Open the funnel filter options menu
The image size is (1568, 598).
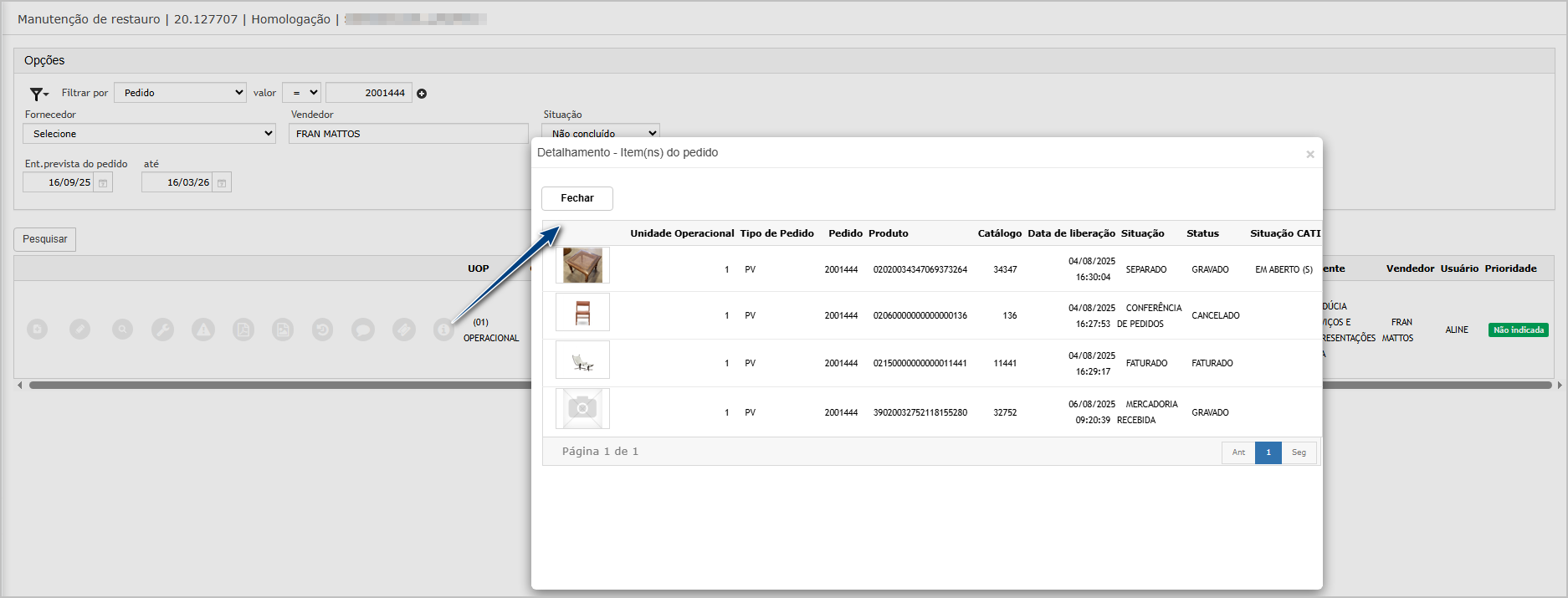click(38, 94)
